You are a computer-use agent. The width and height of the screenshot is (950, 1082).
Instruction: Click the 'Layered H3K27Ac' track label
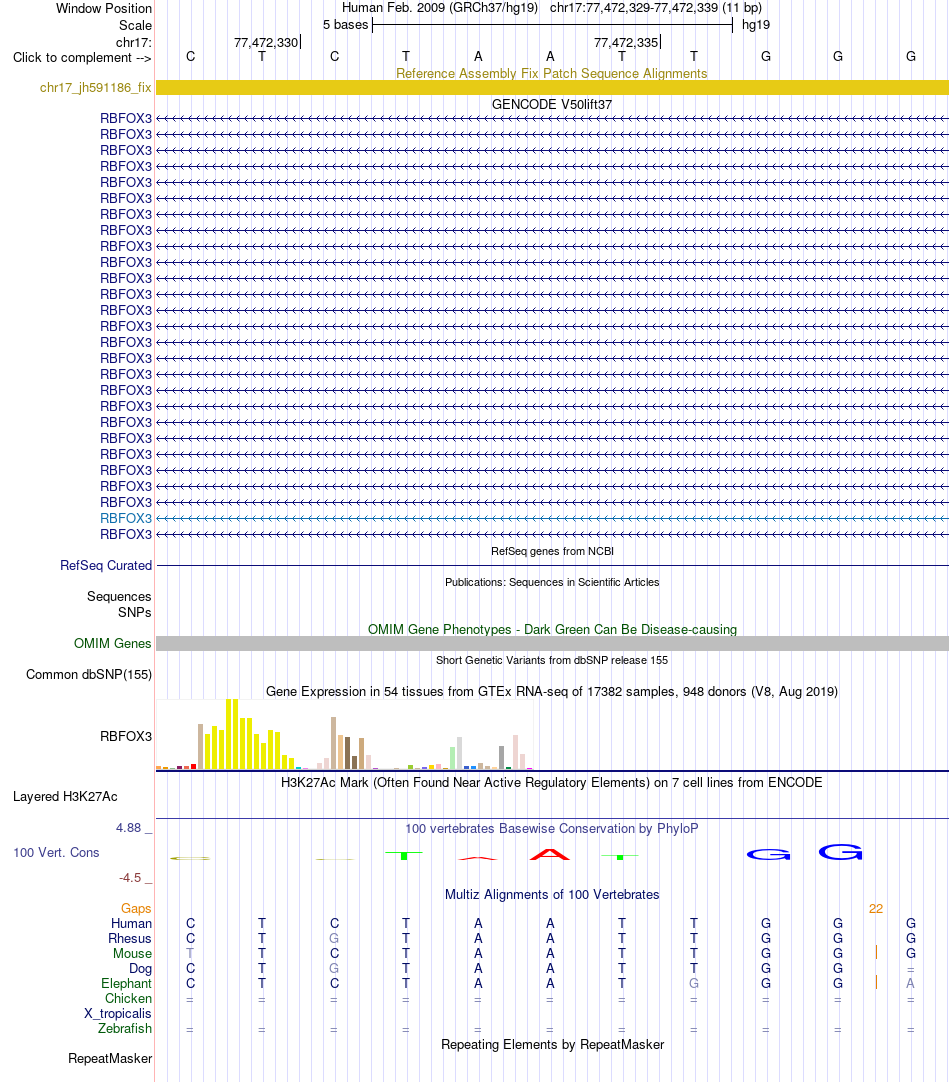(65, 796)
